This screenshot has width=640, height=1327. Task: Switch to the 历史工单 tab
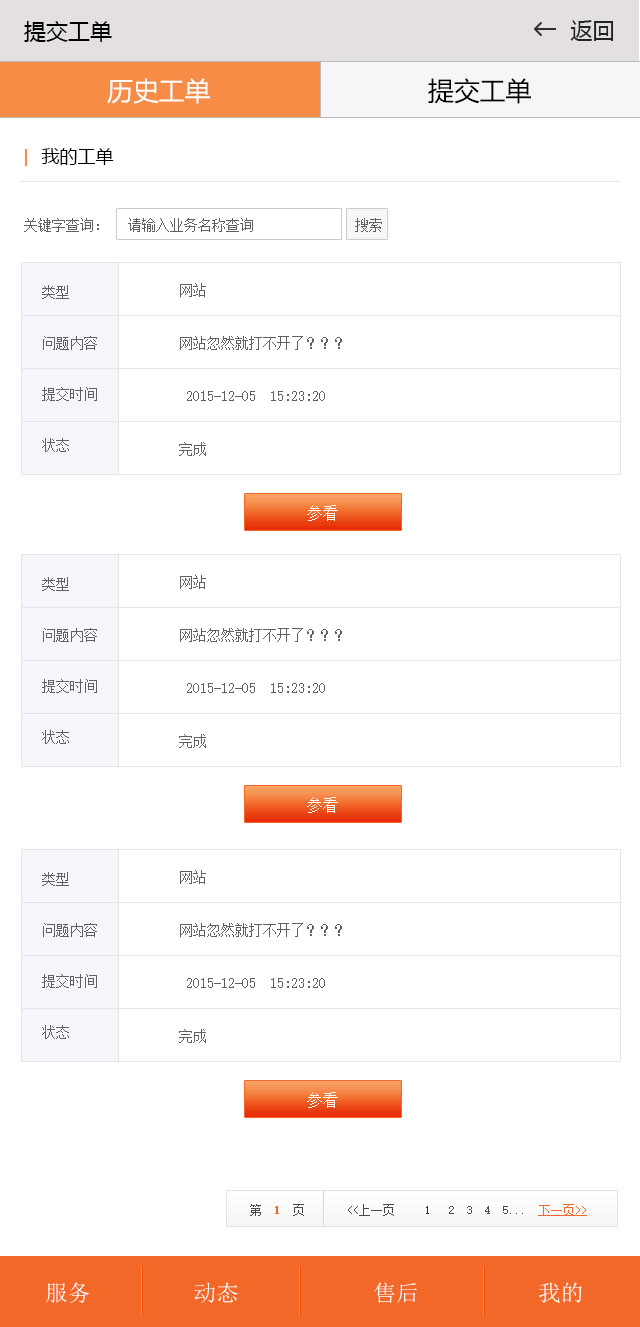[x=159, y=90]
